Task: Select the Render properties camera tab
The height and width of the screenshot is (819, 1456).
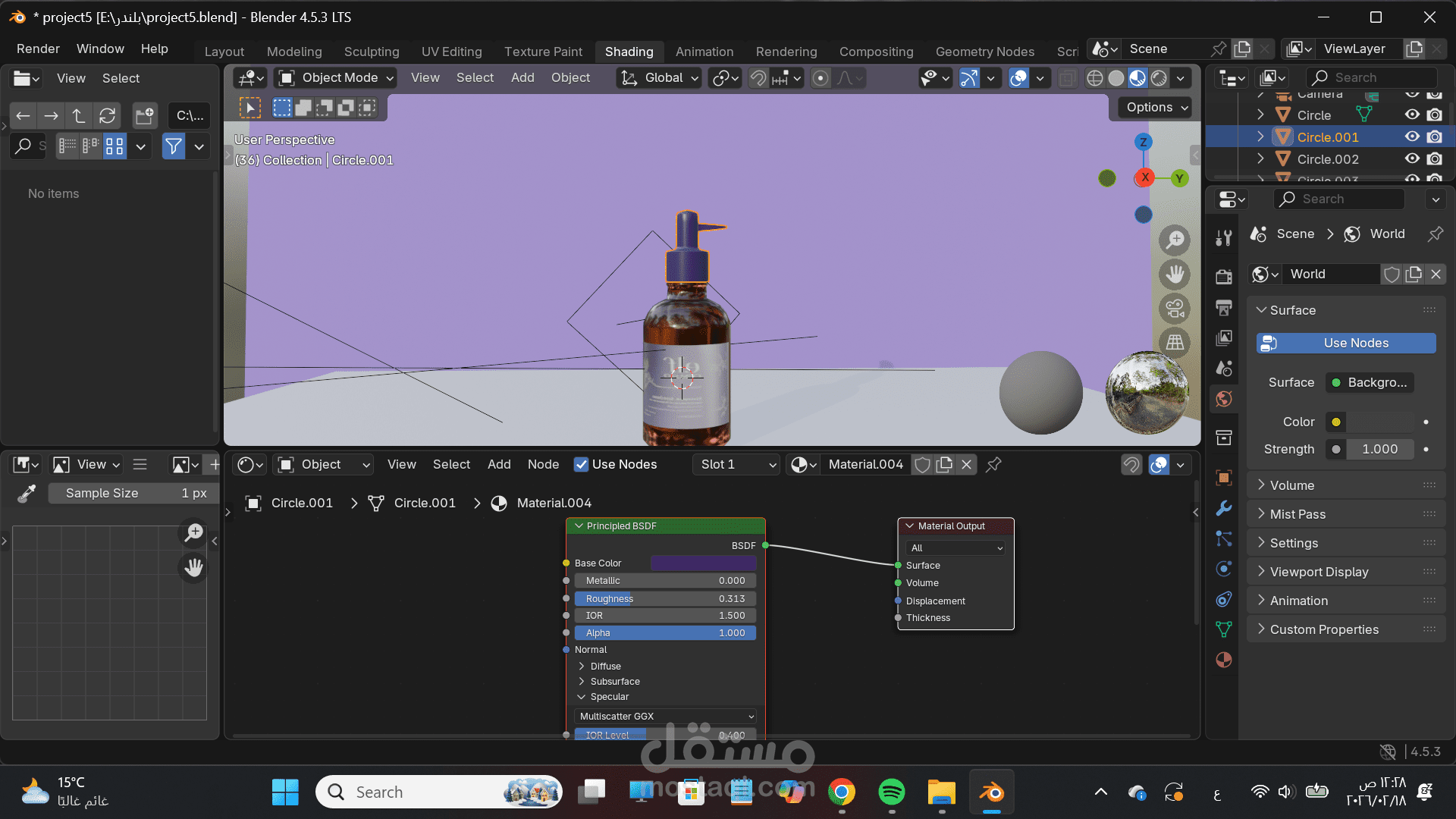Action: [1223, 277]
